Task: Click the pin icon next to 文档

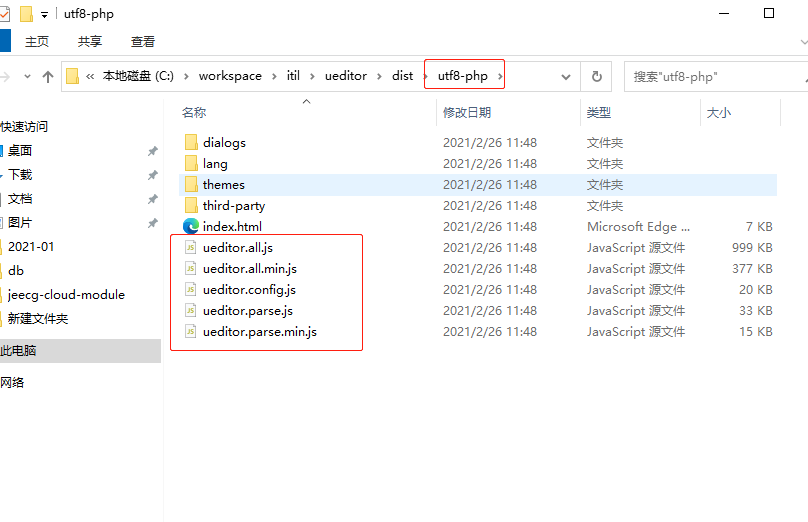Action: pos(153,199)
